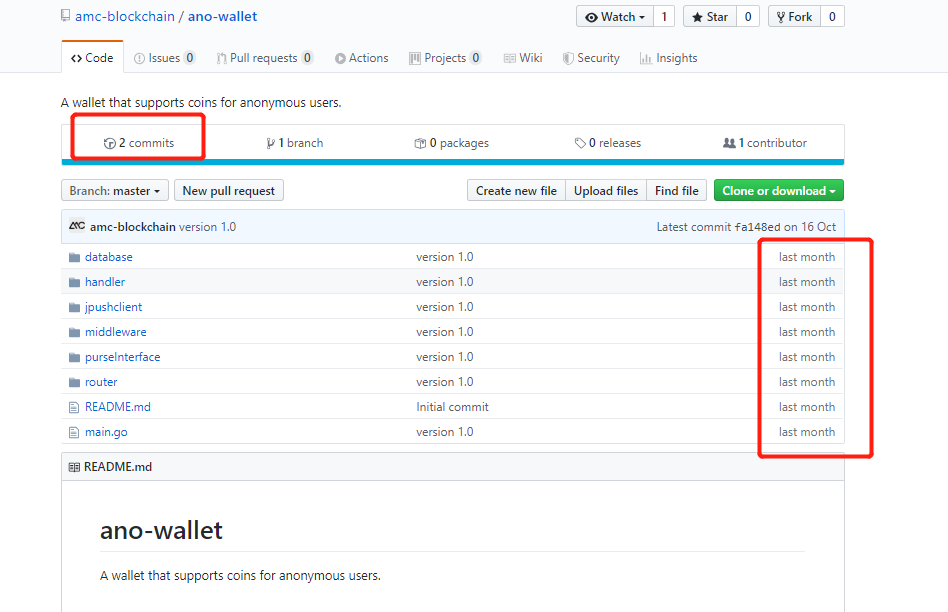
Task: View 0 packages
Action: click(x=452, y=143)
